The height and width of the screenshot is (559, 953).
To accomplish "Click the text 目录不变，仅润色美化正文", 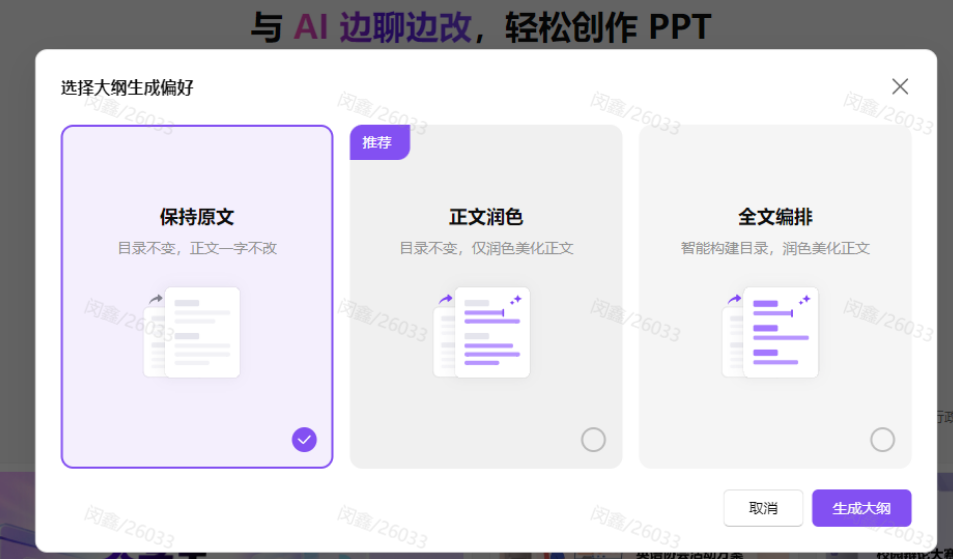I will [x=486, y=248].
